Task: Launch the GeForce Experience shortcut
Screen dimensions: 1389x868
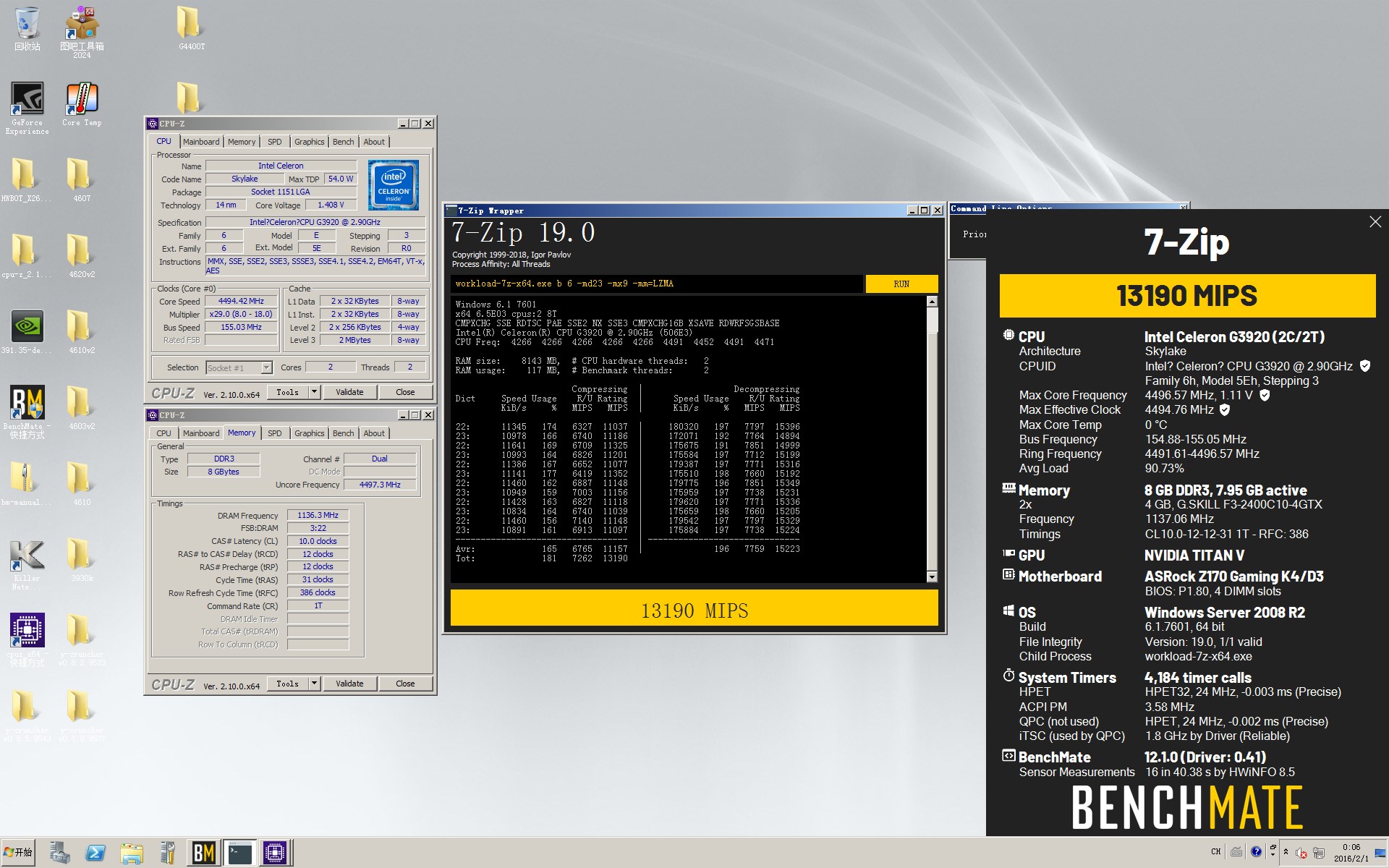Action: pos(27,108)
